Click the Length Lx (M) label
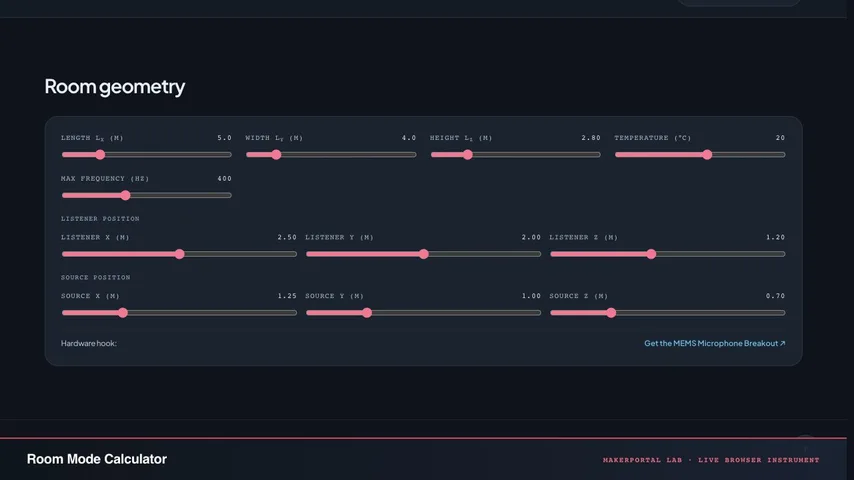The height and width of the screenshot is (480, 854). click(x=92, y=138)
